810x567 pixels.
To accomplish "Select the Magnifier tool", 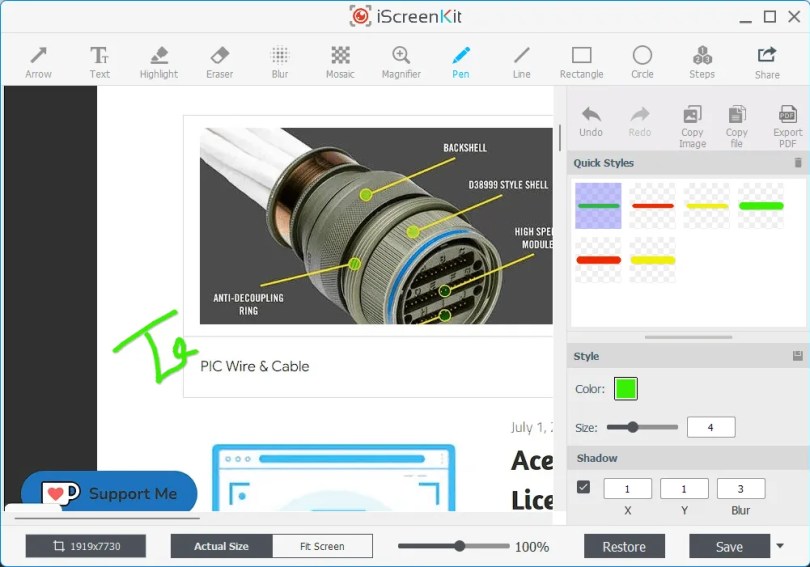I will coord(401,62).
